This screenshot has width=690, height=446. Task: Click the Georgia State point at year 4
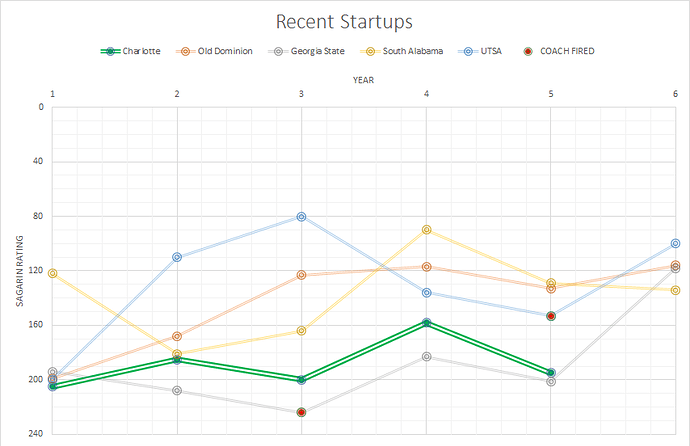coord(427,357)
